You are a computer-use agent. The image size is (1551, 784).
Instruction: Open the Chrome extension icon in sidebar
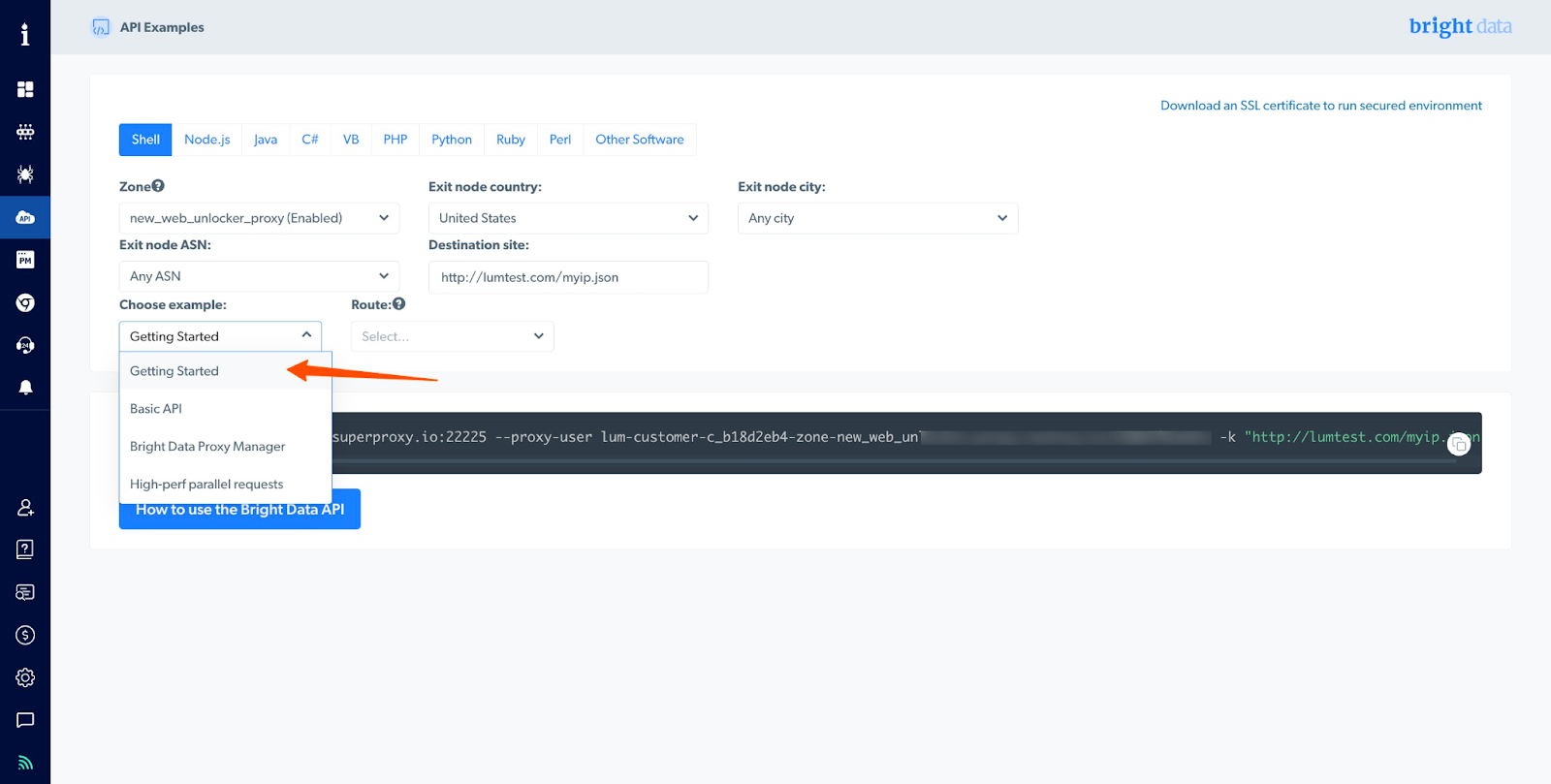(25, 302)
